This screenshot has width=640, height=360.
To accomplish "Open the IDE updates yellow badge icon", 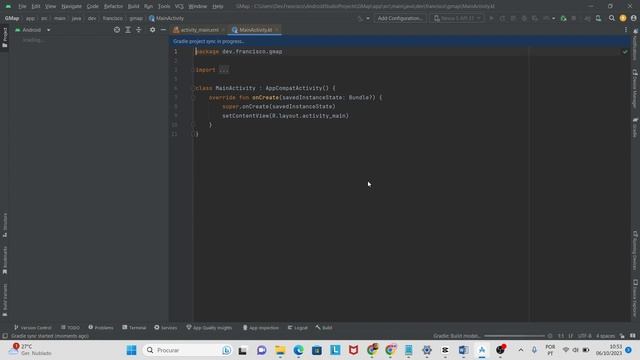I will (x=623, y=18).
